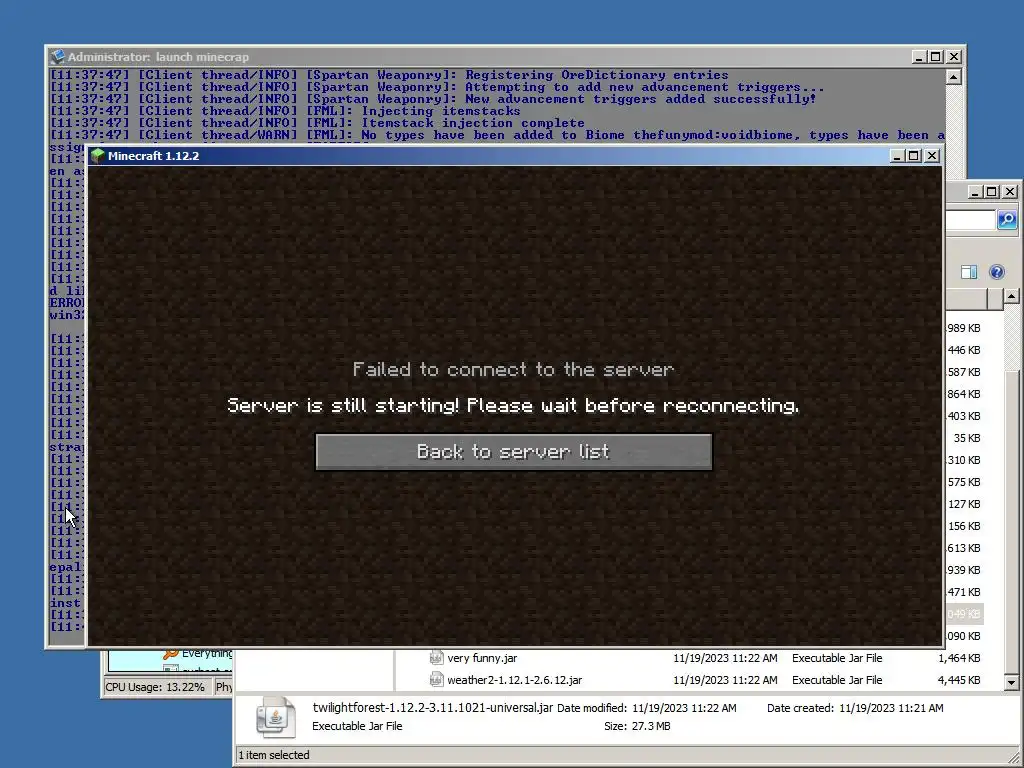Click the 127 KB size entry

(964, 504)
